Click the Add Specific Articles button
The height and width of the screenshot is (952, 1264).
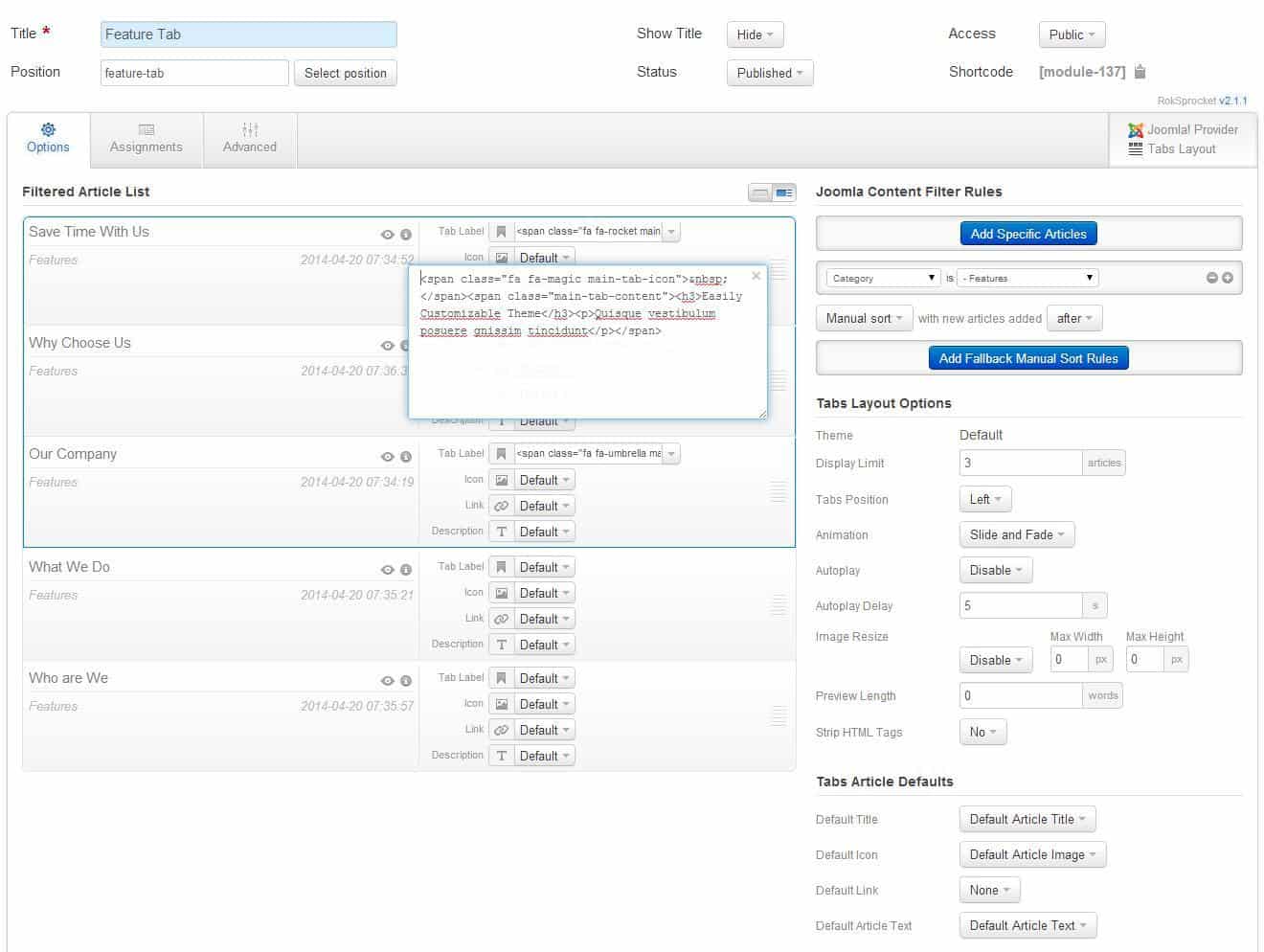click(1027, 233)
